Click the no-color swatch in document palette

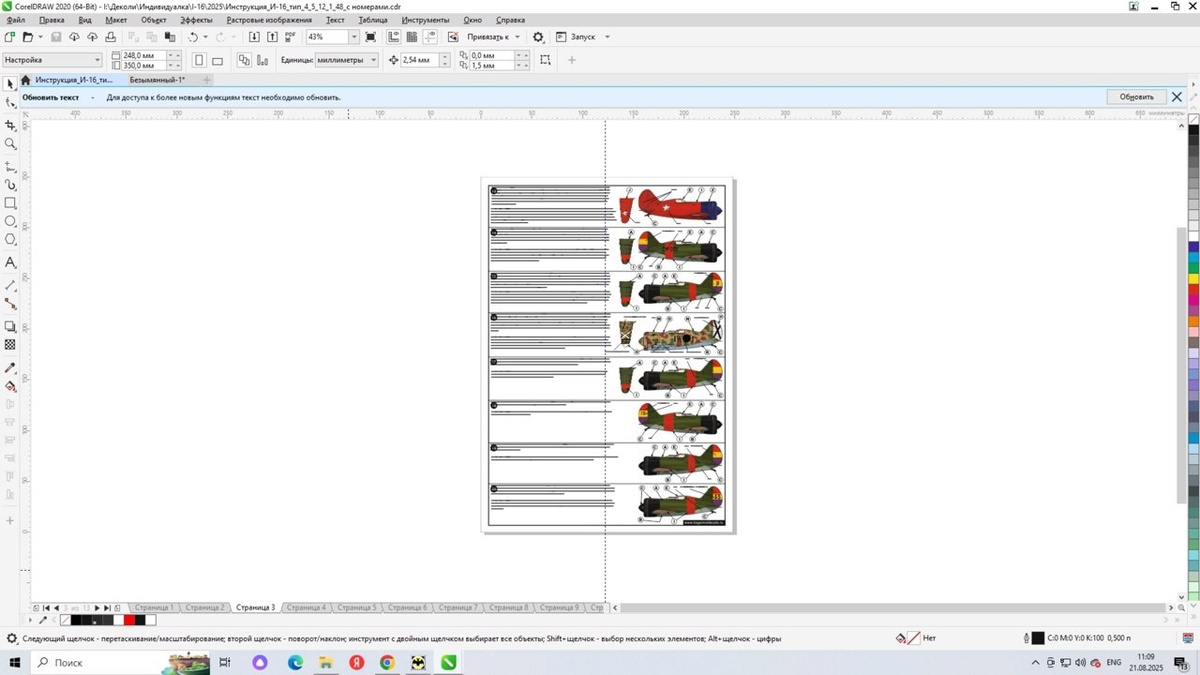click(64, 620)
